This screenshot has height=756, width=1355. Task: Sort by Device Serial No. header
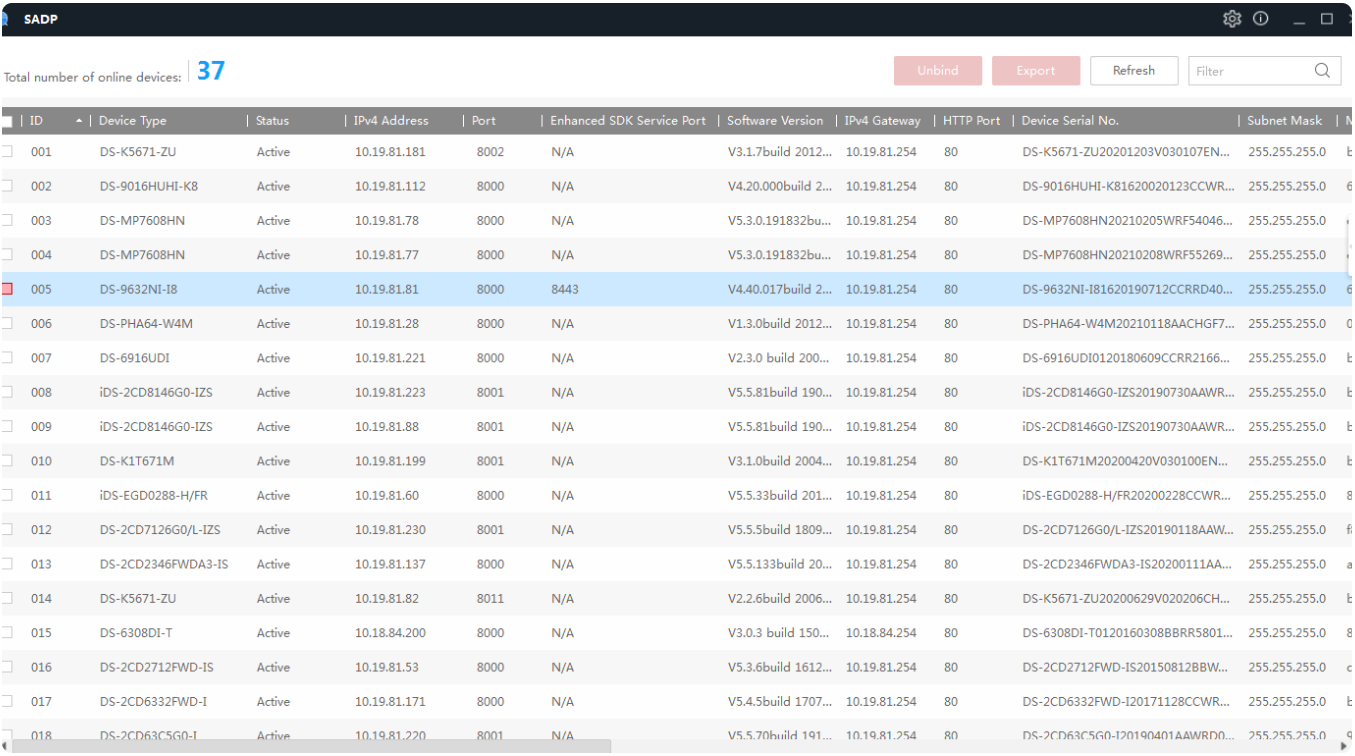(1070, 121)
